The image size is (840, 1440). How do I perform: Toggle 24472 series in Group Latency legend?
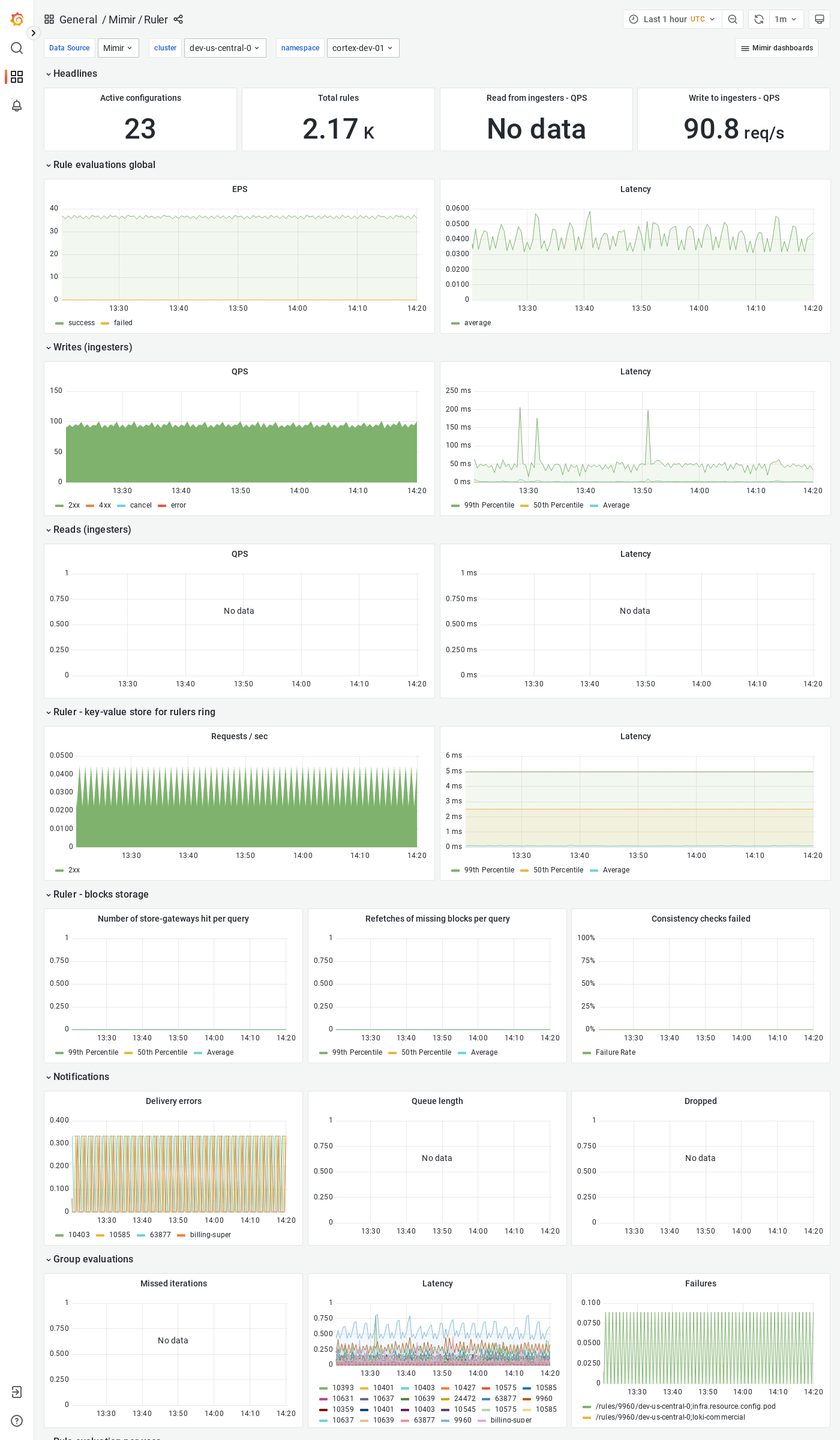465,1399
